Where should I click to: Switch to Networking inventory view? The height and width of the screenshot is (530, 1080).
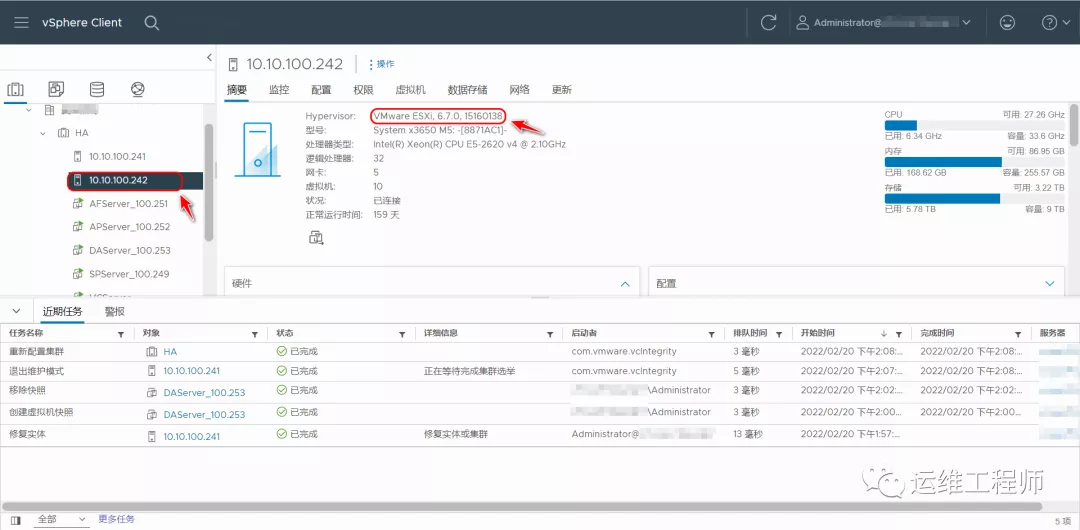[138, 90]
